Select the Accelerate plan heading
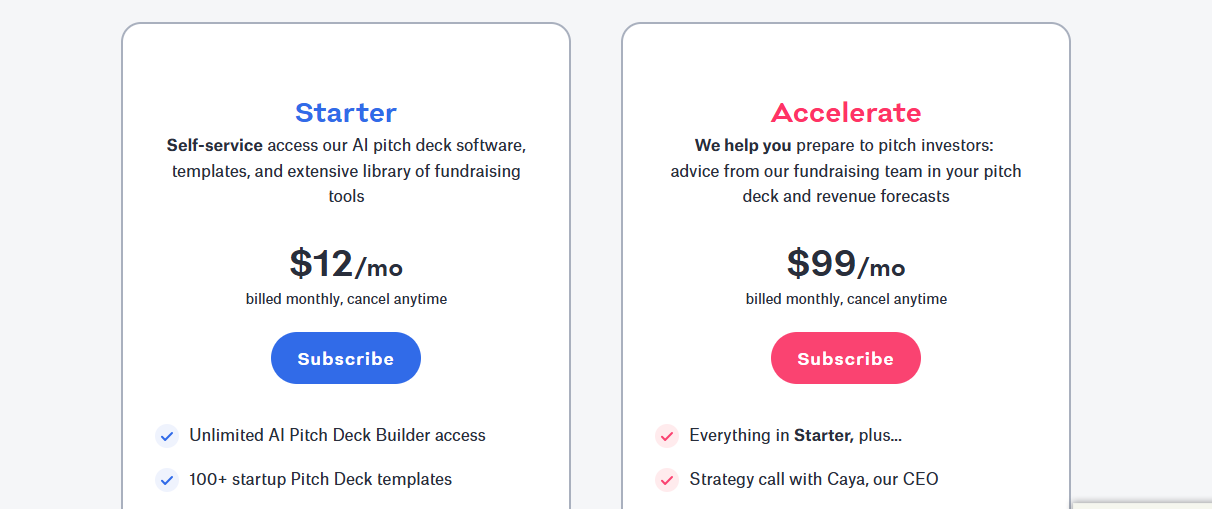 click(846, 112)
